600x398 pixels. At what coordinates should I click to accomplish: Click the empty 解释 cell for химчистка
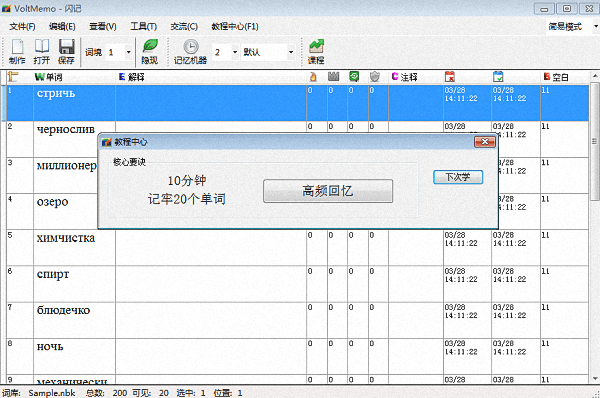coord(211,248)
